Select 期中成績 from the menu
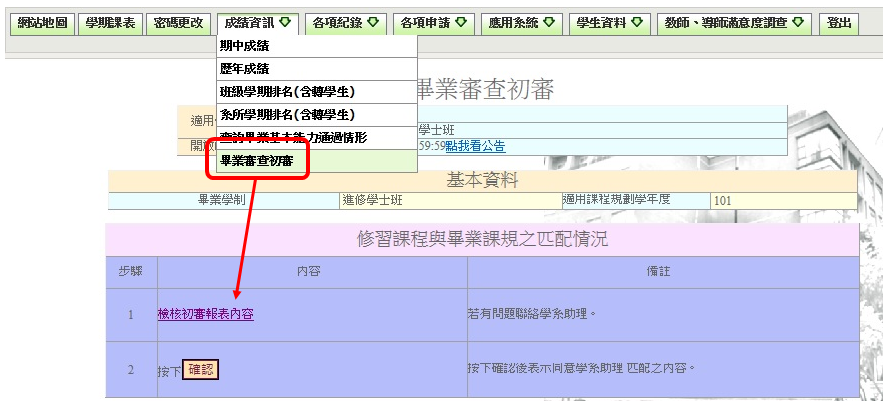The image size is (889, 405). [317, 47]
